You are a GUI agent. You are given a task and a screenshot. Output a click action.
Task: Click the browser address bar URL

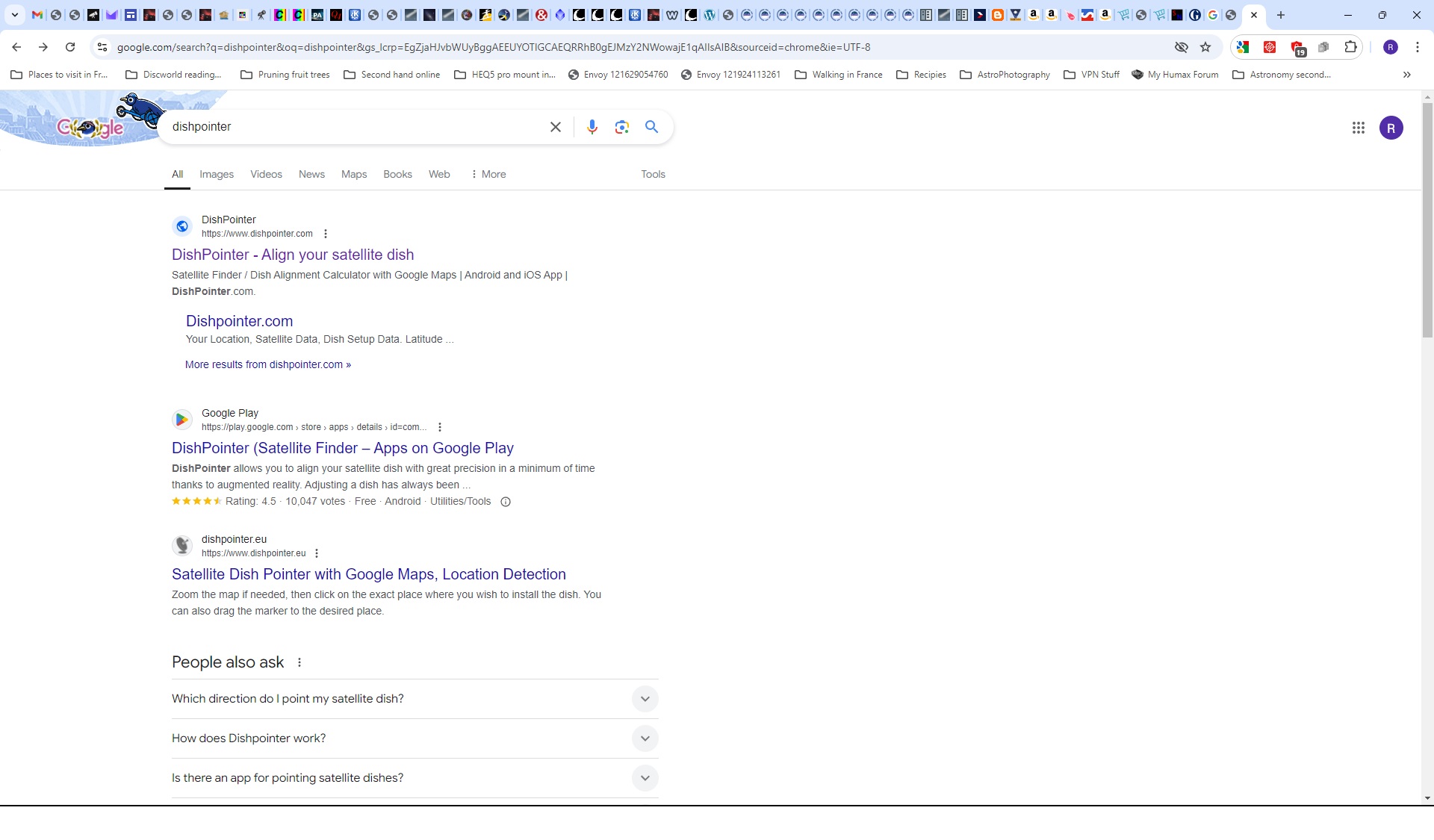(x=494, y=47)
